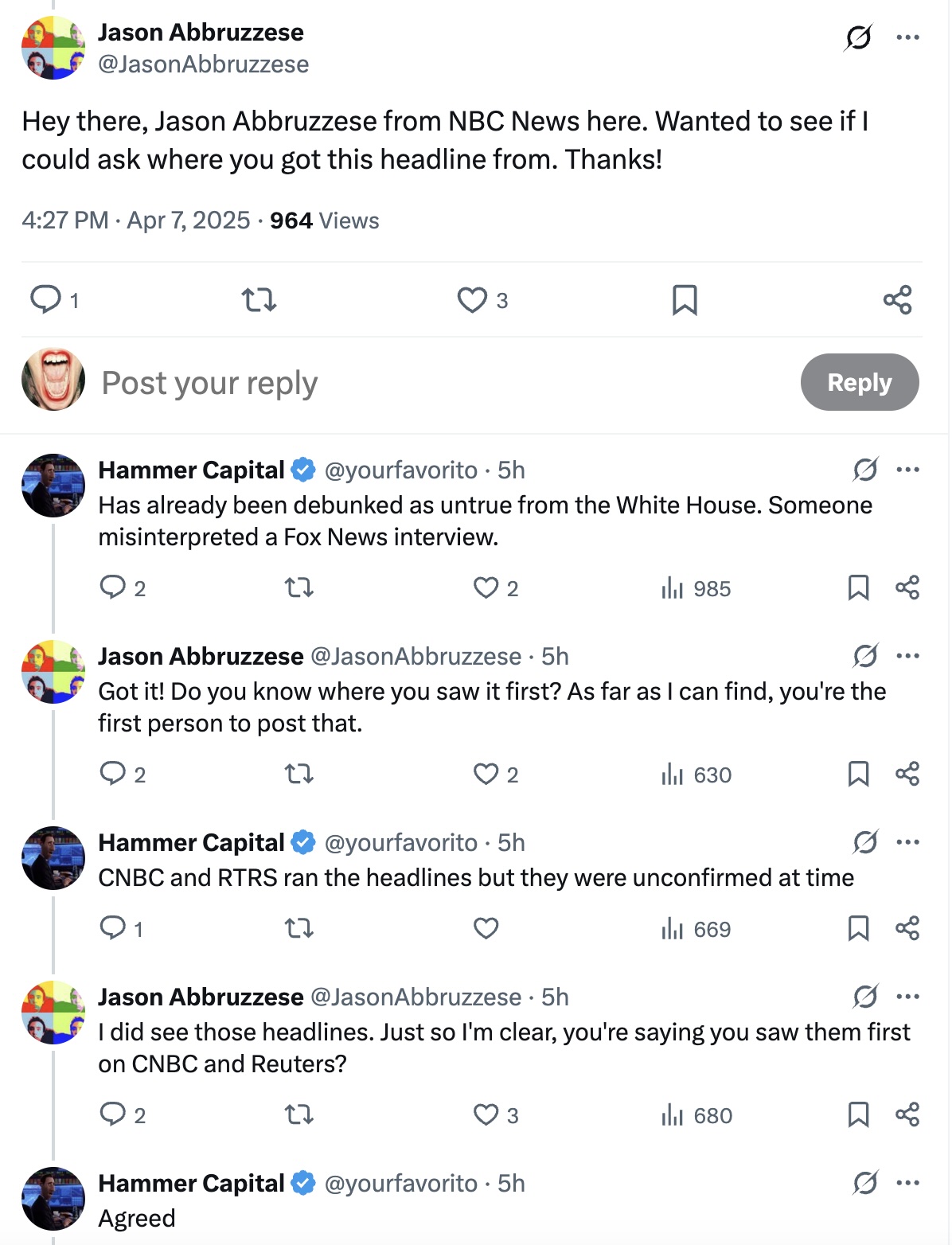Click the Grok icon on main post
Image resolution: width=952 pixels, height=1245 pixels.
point(858,37)
